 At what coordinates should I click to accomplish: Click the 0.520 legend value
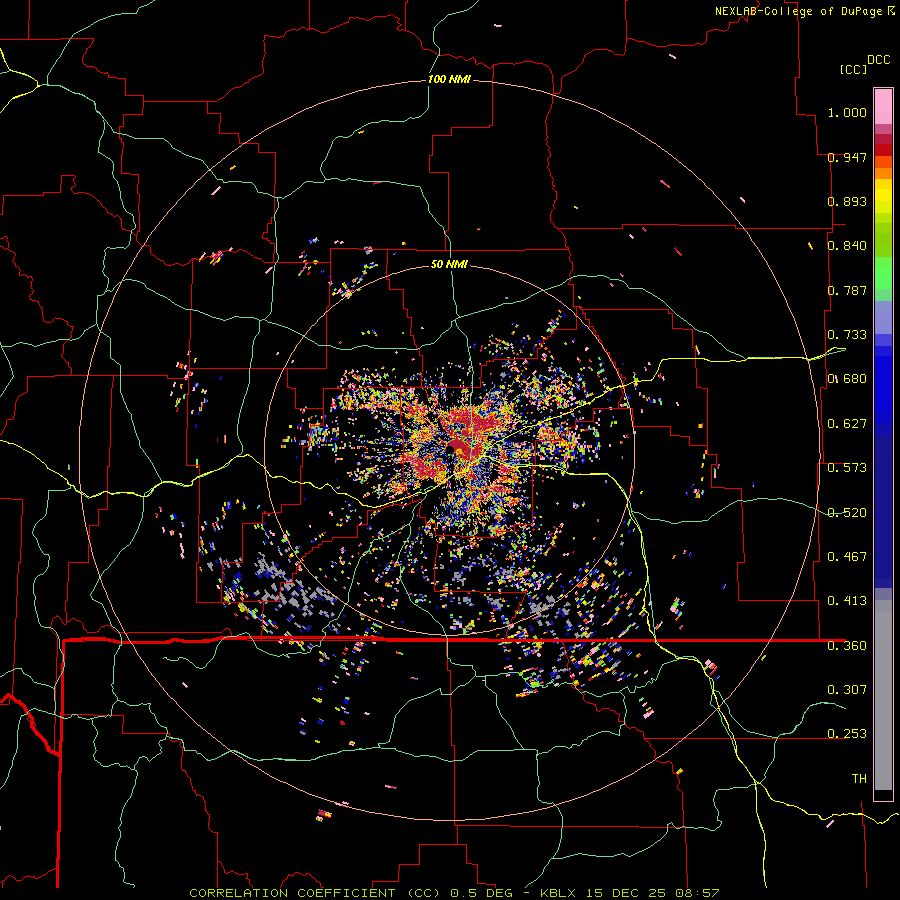click(x=847, y=513)
